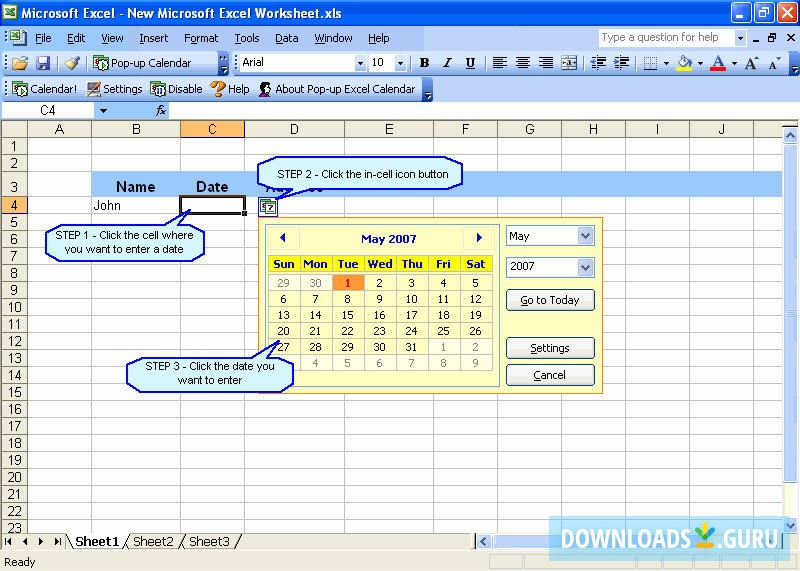Open the 2007 year dropdown
The image size is (800, 571).
pyautogui.click(x=585, y=267)
